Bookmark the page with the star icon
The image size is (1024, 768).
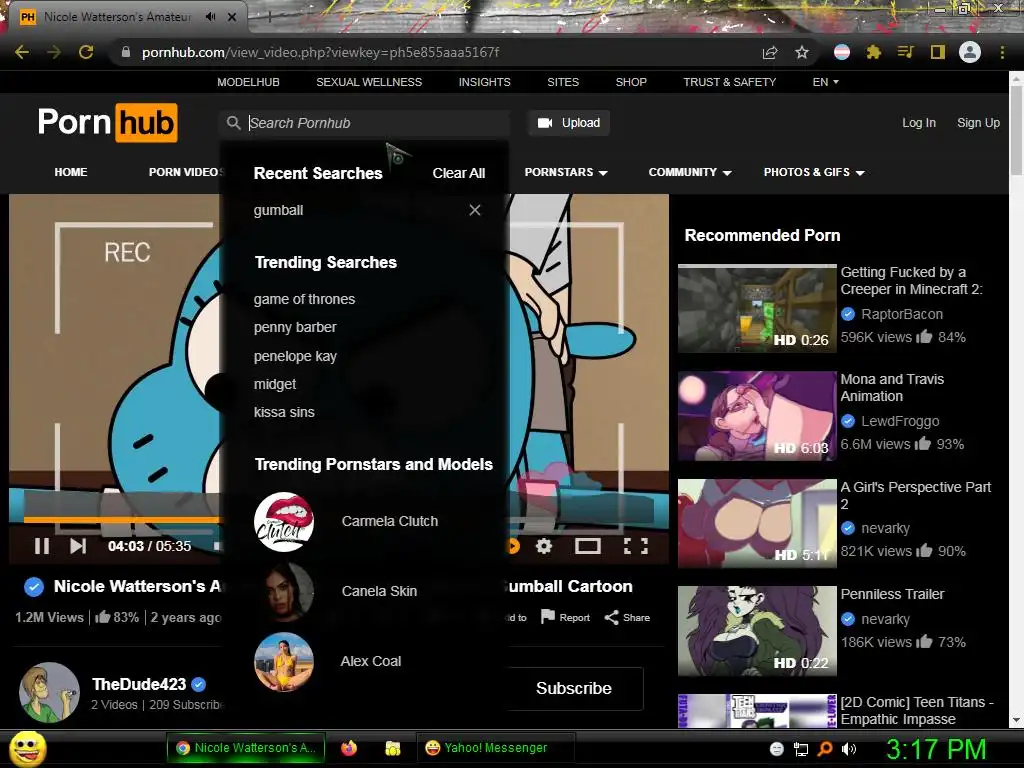[802, 52]
